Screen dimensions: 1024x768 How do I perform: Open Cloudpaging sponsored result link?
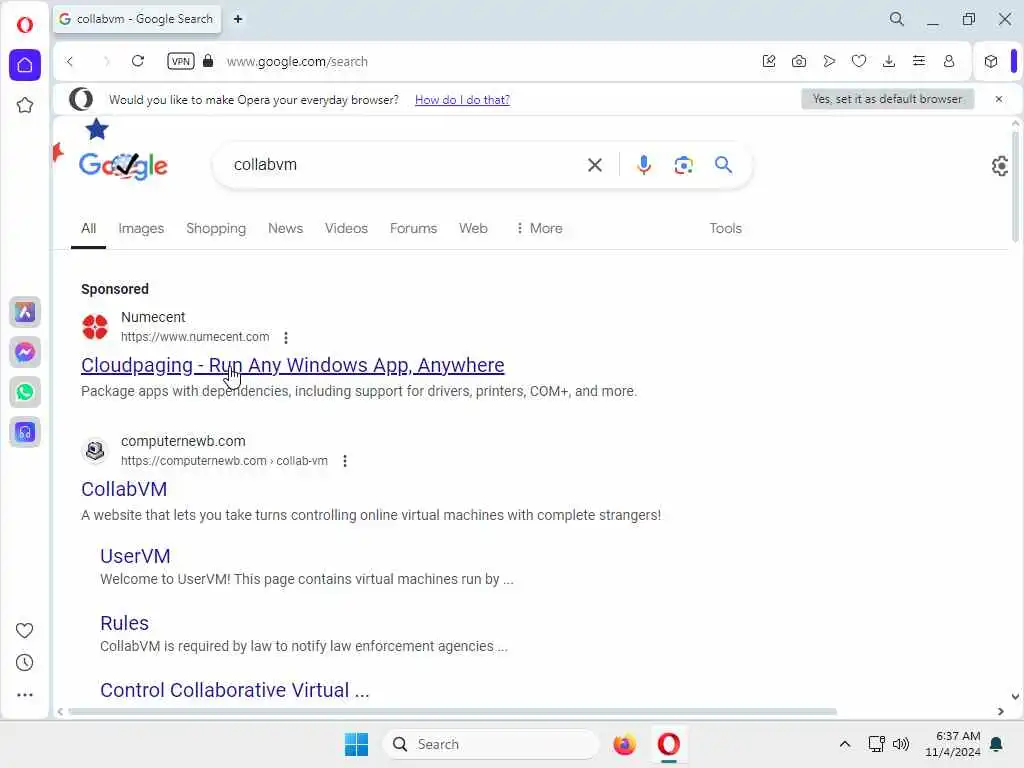[x=293, y=365]
